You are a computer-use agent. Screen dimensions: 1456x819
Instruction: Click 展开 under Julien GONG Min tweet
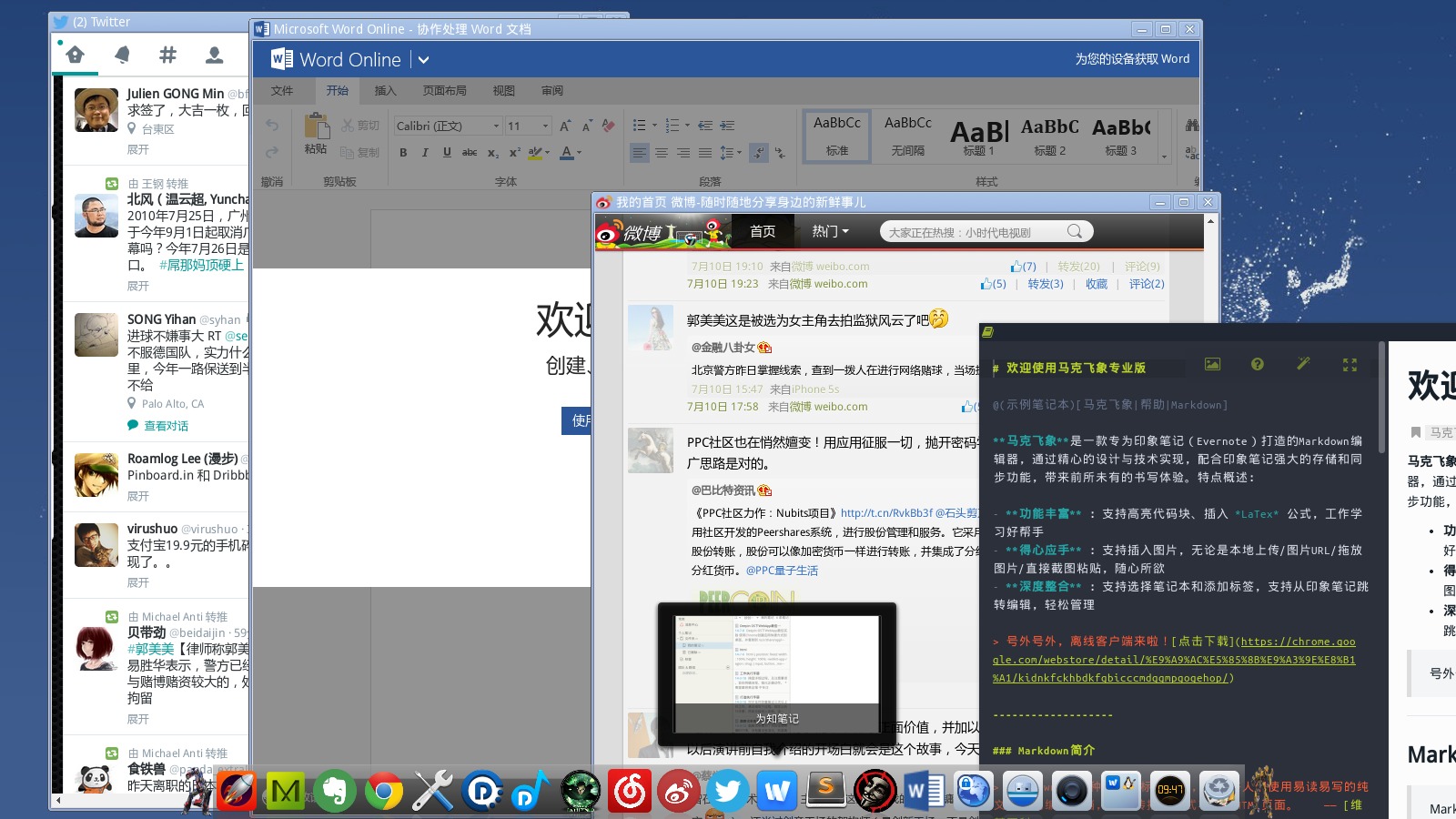138,149
